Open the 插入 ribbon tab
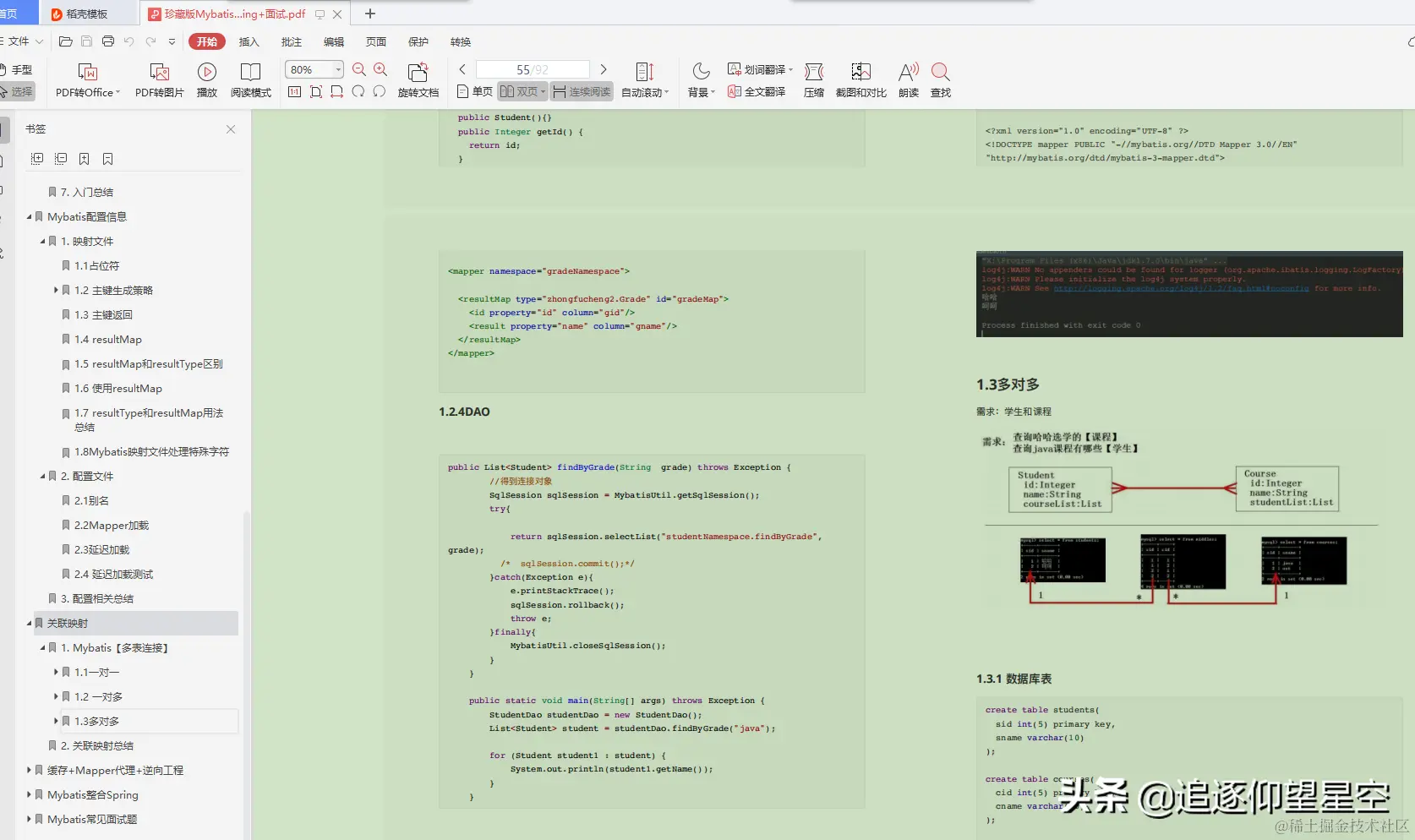Viewport: 1415px width, 840px height. pos(249,42)
